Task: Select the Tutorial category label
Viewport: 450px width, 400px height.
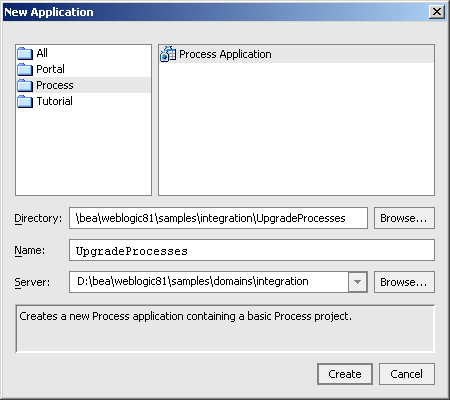Action: point(54,101)
